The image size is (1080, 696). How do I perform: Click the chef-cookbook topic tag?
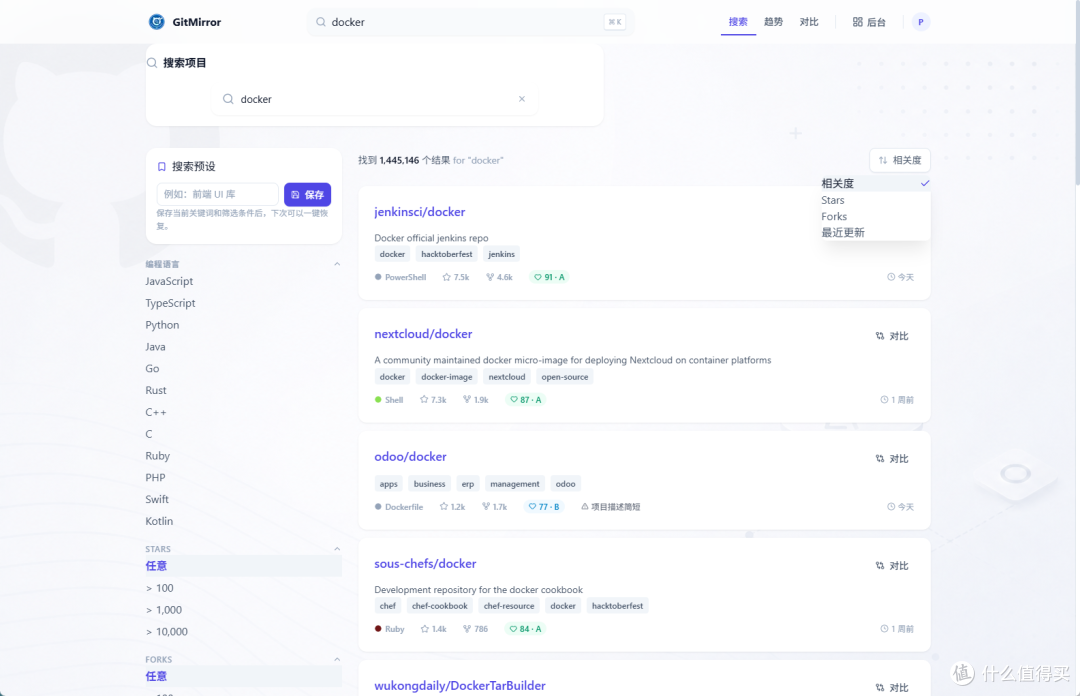point(439,606)
